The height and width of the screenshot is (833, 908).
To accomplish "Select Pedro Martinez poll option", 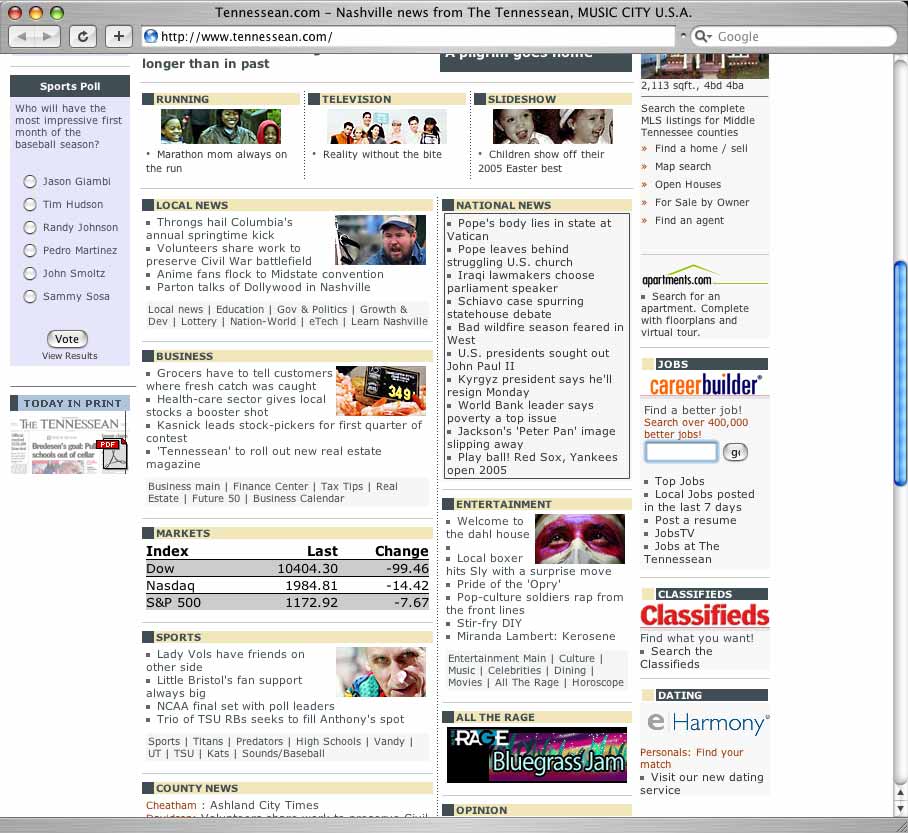I will click(30, 250).
